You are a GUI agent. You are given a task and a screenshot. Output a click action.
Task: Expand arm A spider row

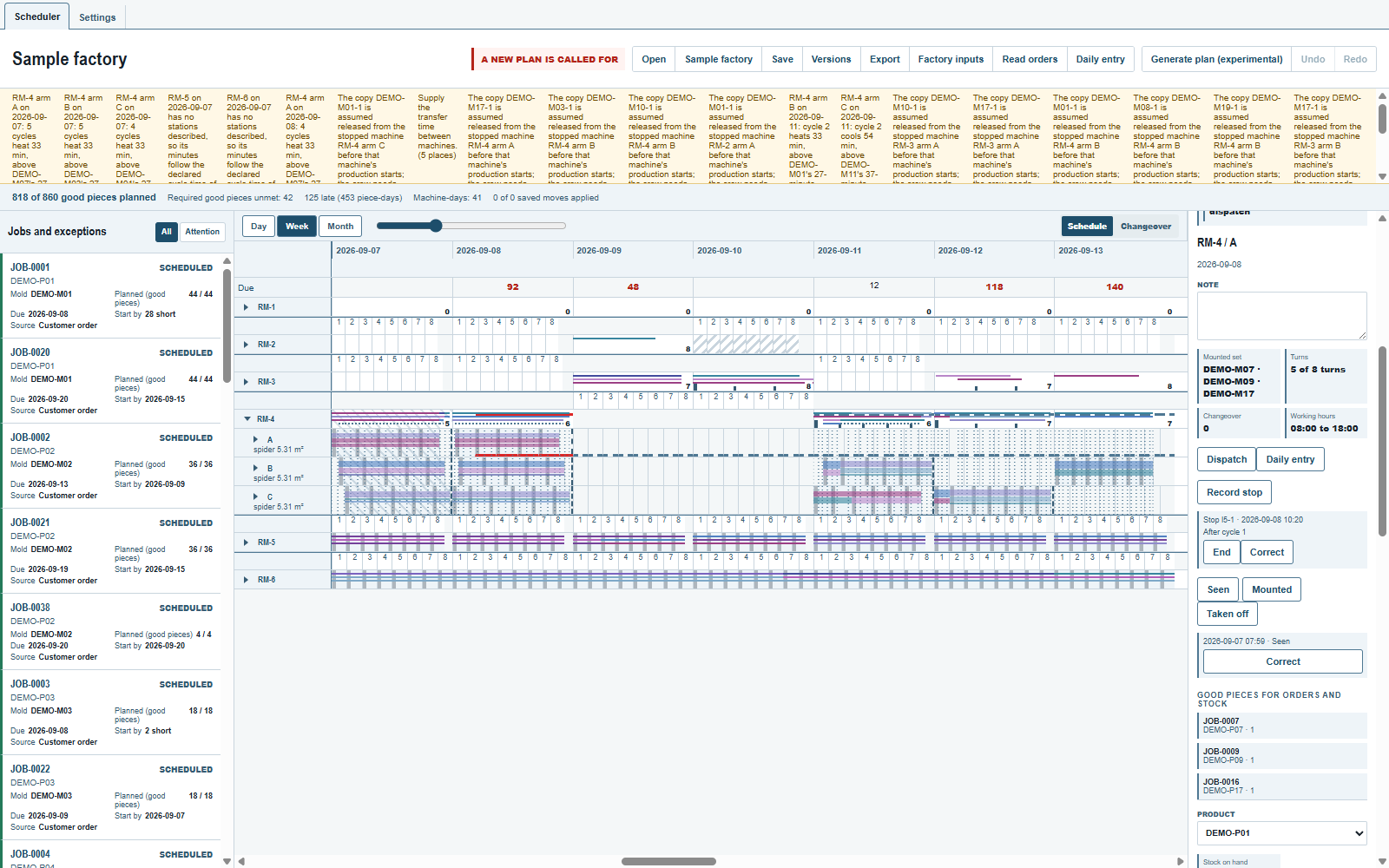click(255, 440)
